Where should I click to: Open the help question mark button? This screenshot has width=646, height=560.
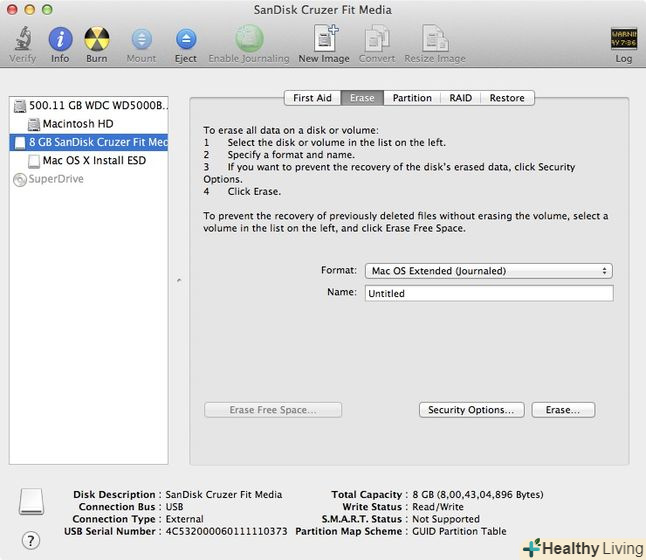30,540
